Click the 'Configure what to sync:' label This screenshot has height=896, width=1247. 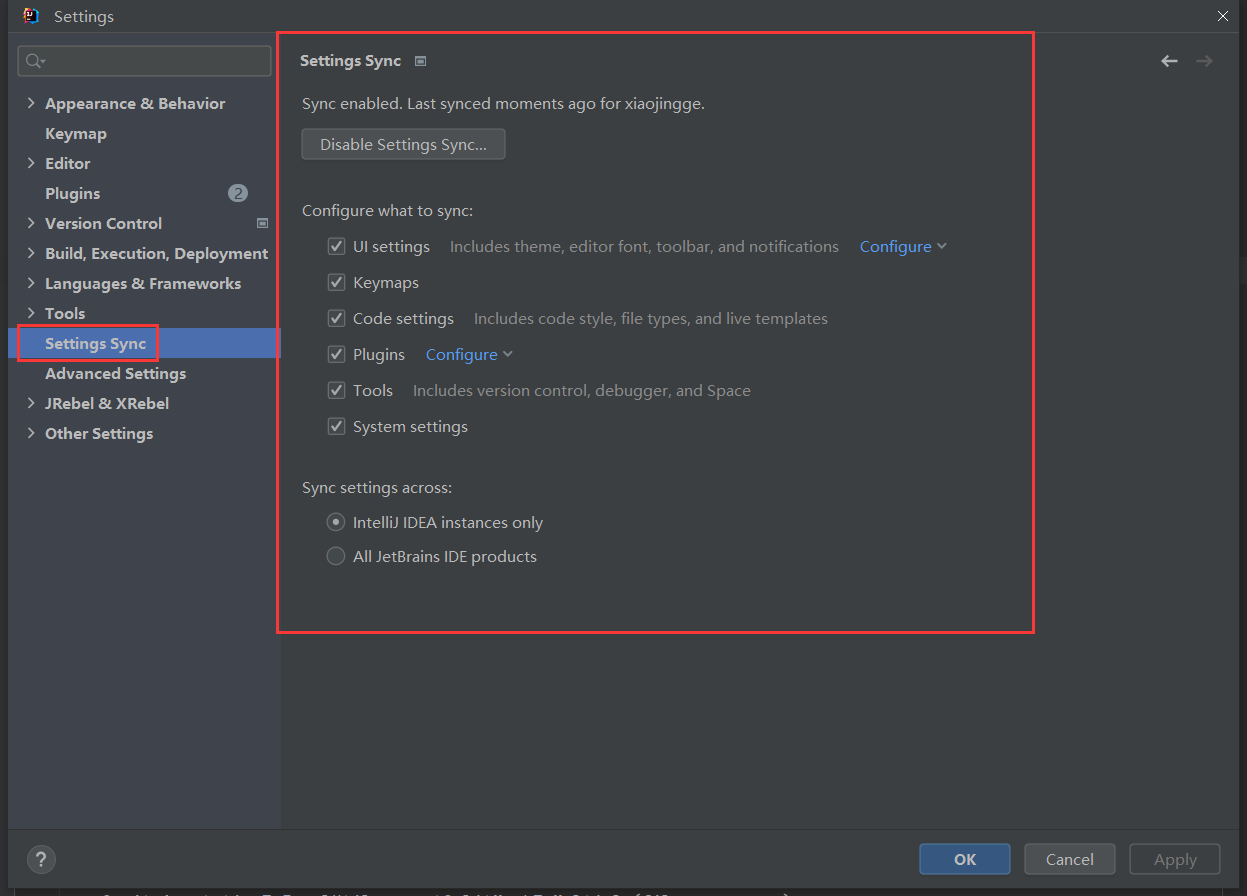(388, 211)
